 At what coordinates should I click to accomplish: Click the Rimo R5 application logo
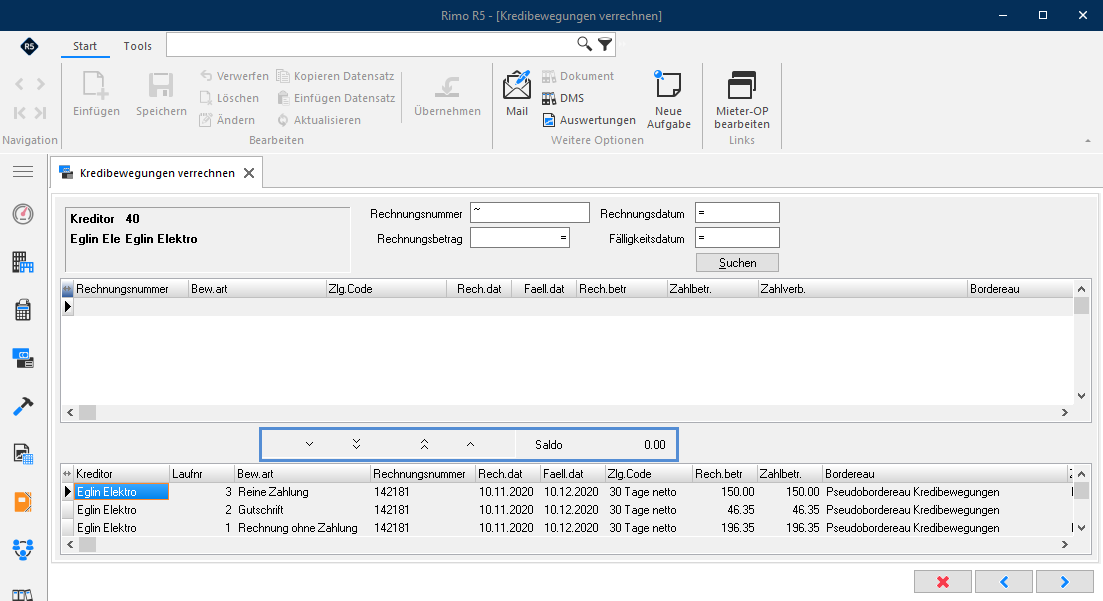pos(29,46)
